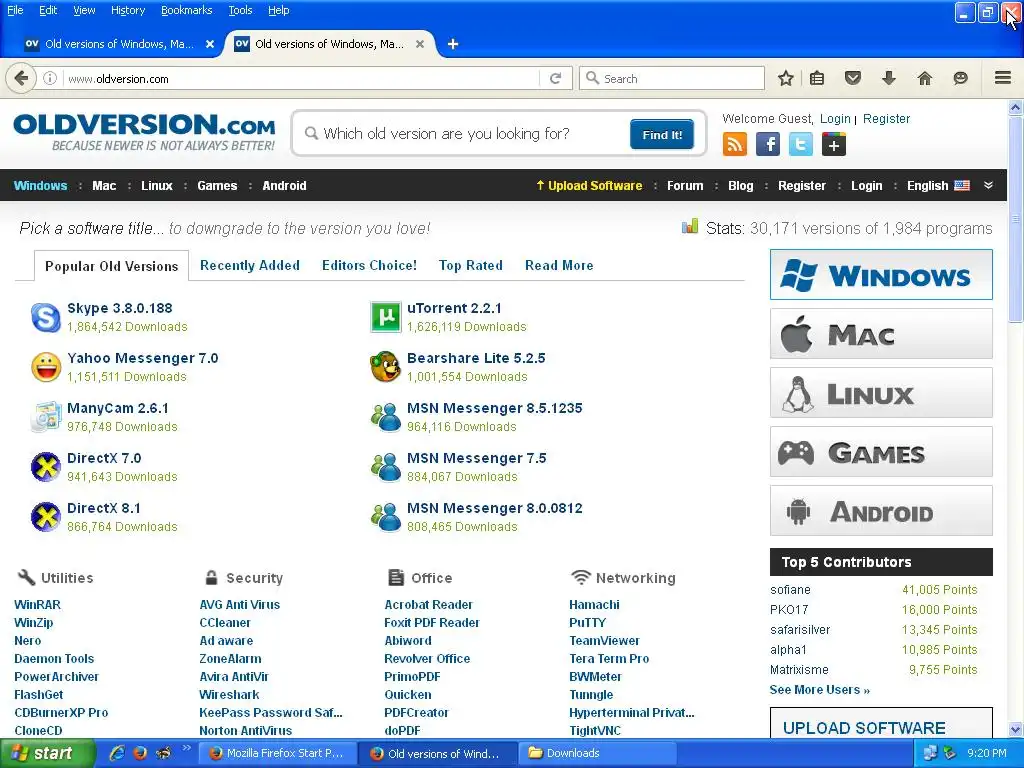The width and height of the screenshot is (1024, 768).
Task: Open a new tab with plus button
Action: [x=453, y=44]
